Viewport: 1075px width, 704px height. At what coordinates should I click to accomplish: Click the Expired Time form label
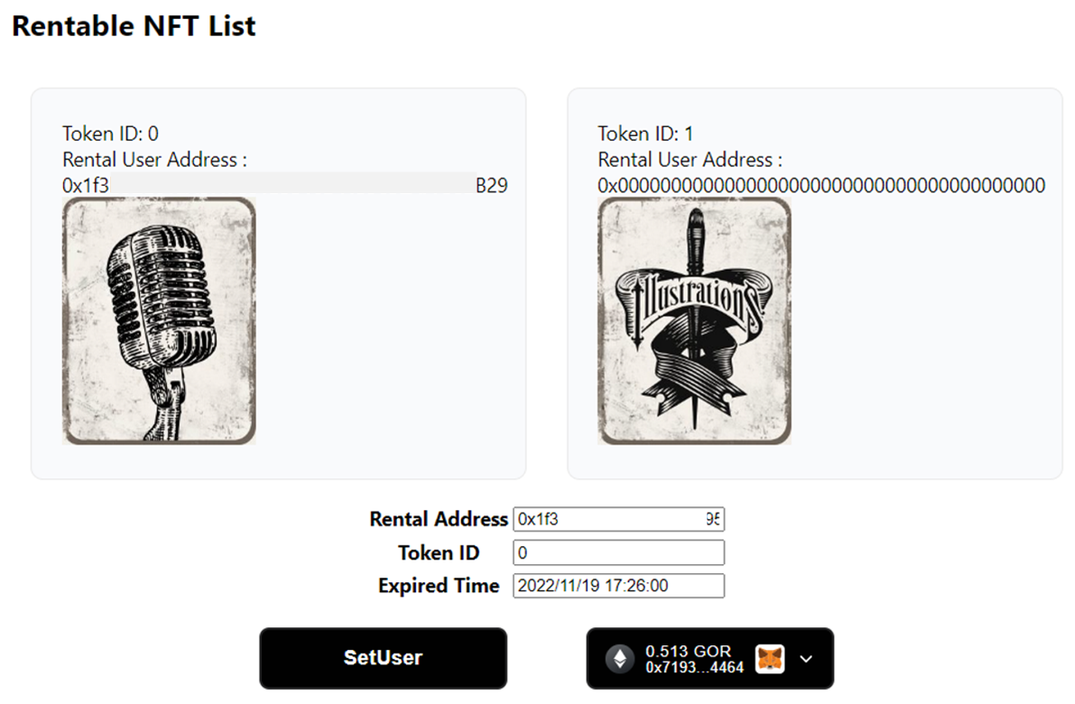tap(438, 586)
